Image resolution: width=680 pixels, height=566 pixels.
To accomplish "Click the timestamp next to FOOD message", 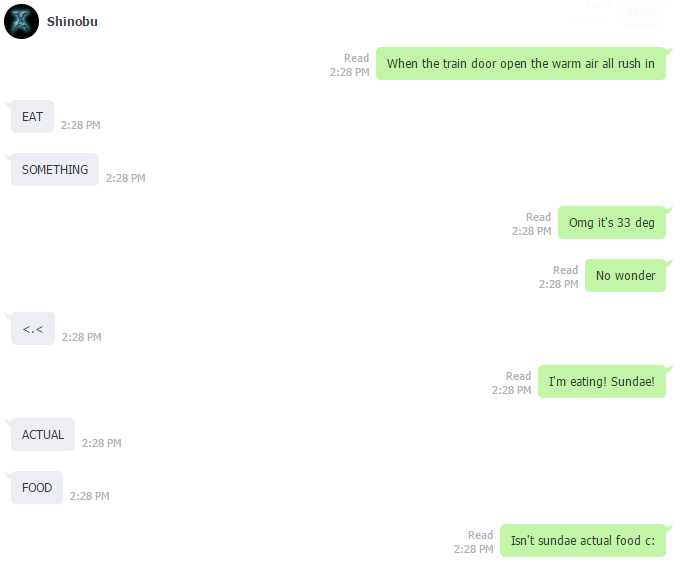I will coord(90,496).
